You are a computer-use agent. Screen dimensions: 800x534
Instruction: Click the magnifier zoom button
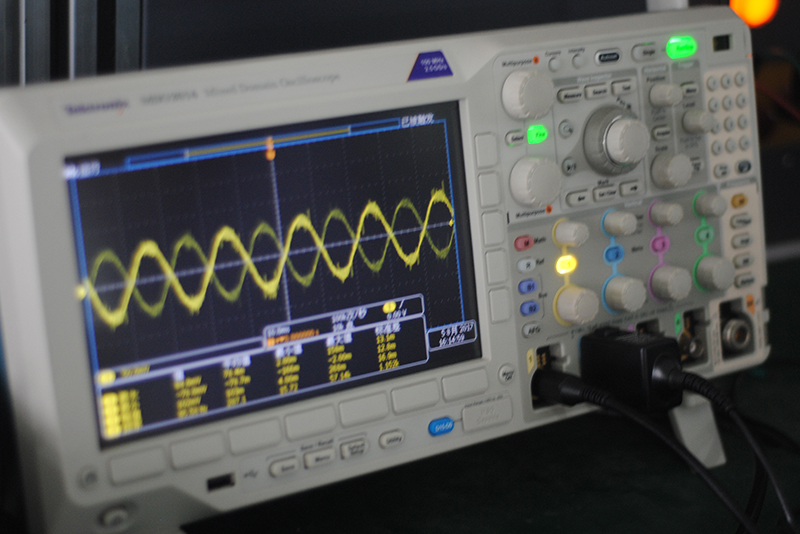(566, 129)
